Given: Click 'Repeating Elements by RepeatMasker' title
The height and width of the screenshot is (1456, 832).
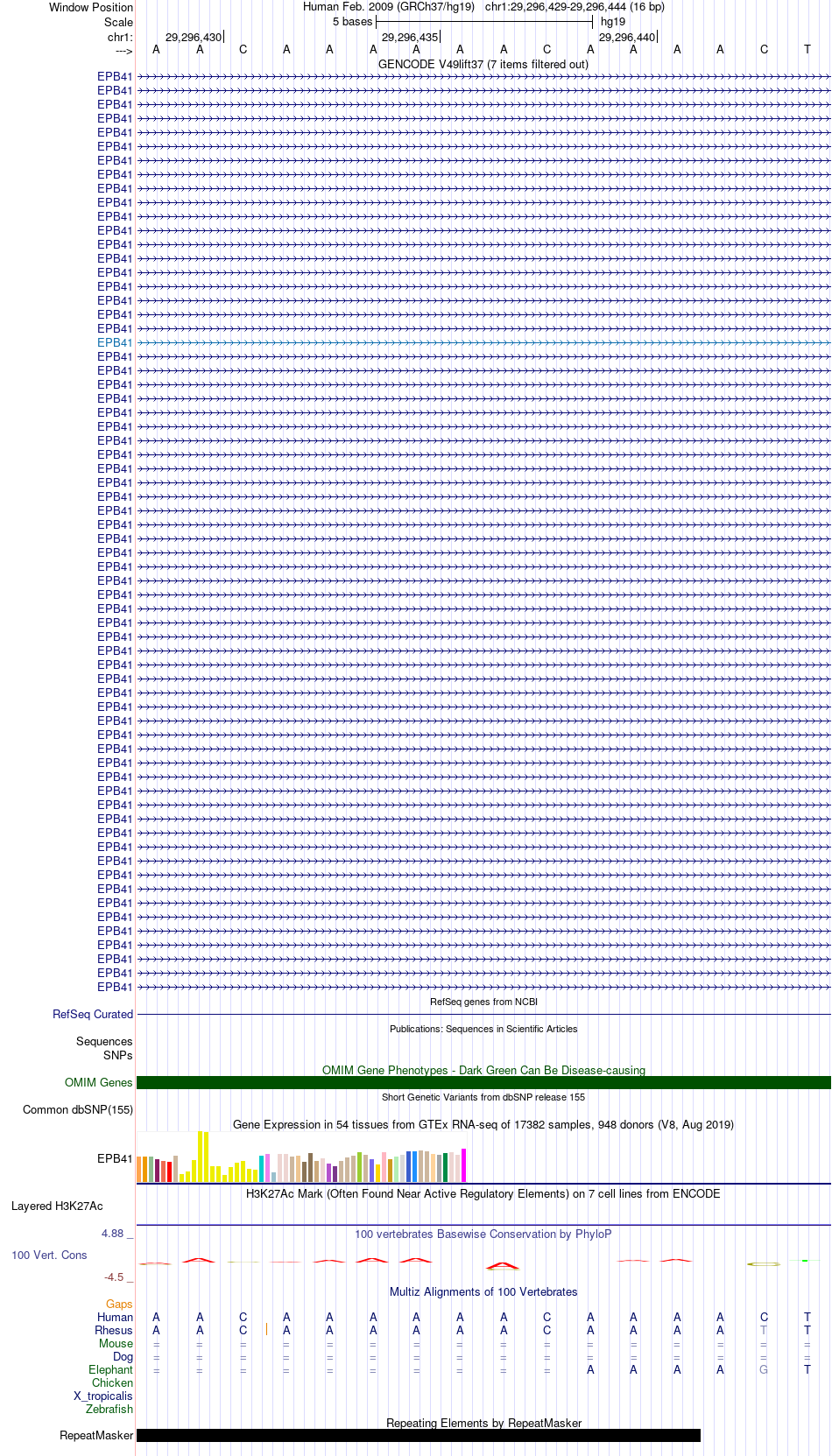Looking at the screenshot, I should click(483, 1423).
